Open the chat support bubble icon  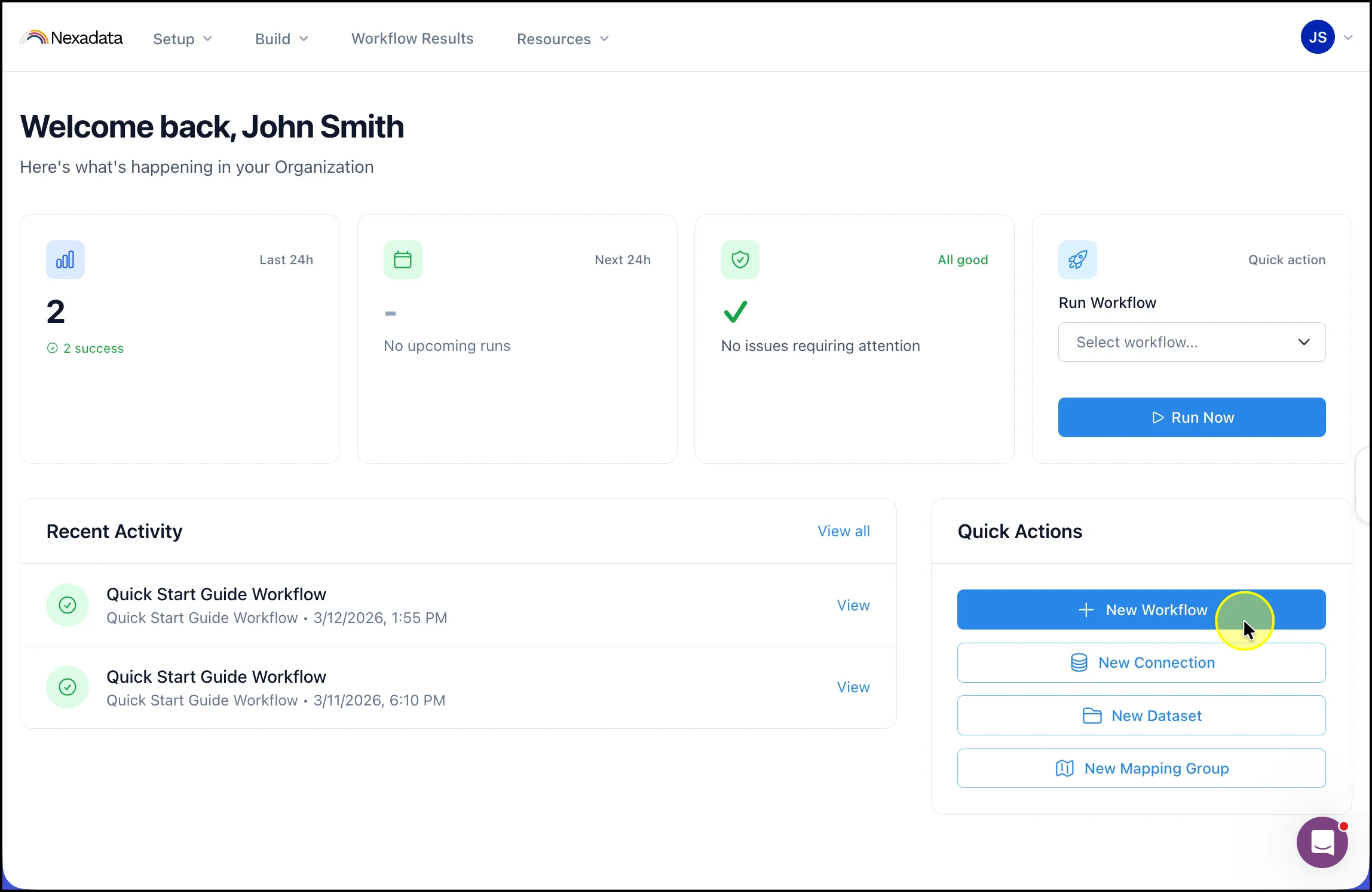point(1322,842)
